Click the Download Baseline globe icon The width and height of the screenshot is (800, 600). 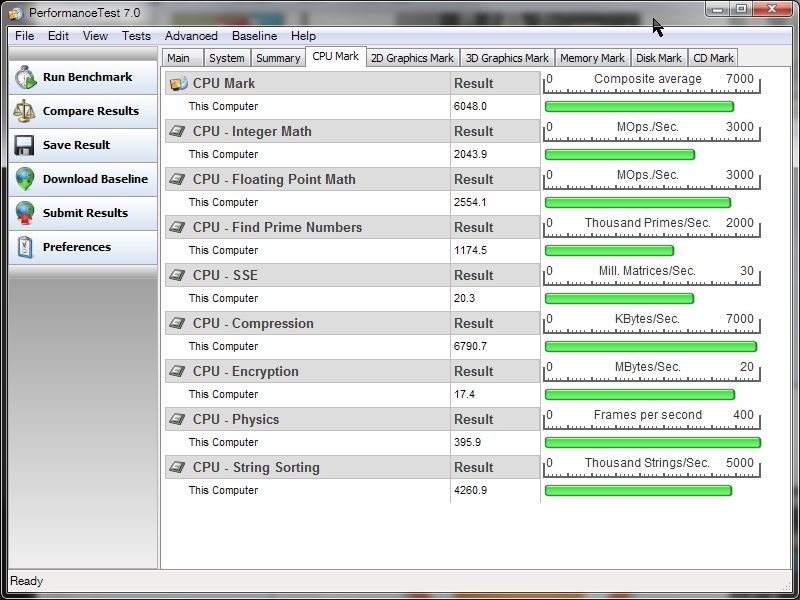24,179
